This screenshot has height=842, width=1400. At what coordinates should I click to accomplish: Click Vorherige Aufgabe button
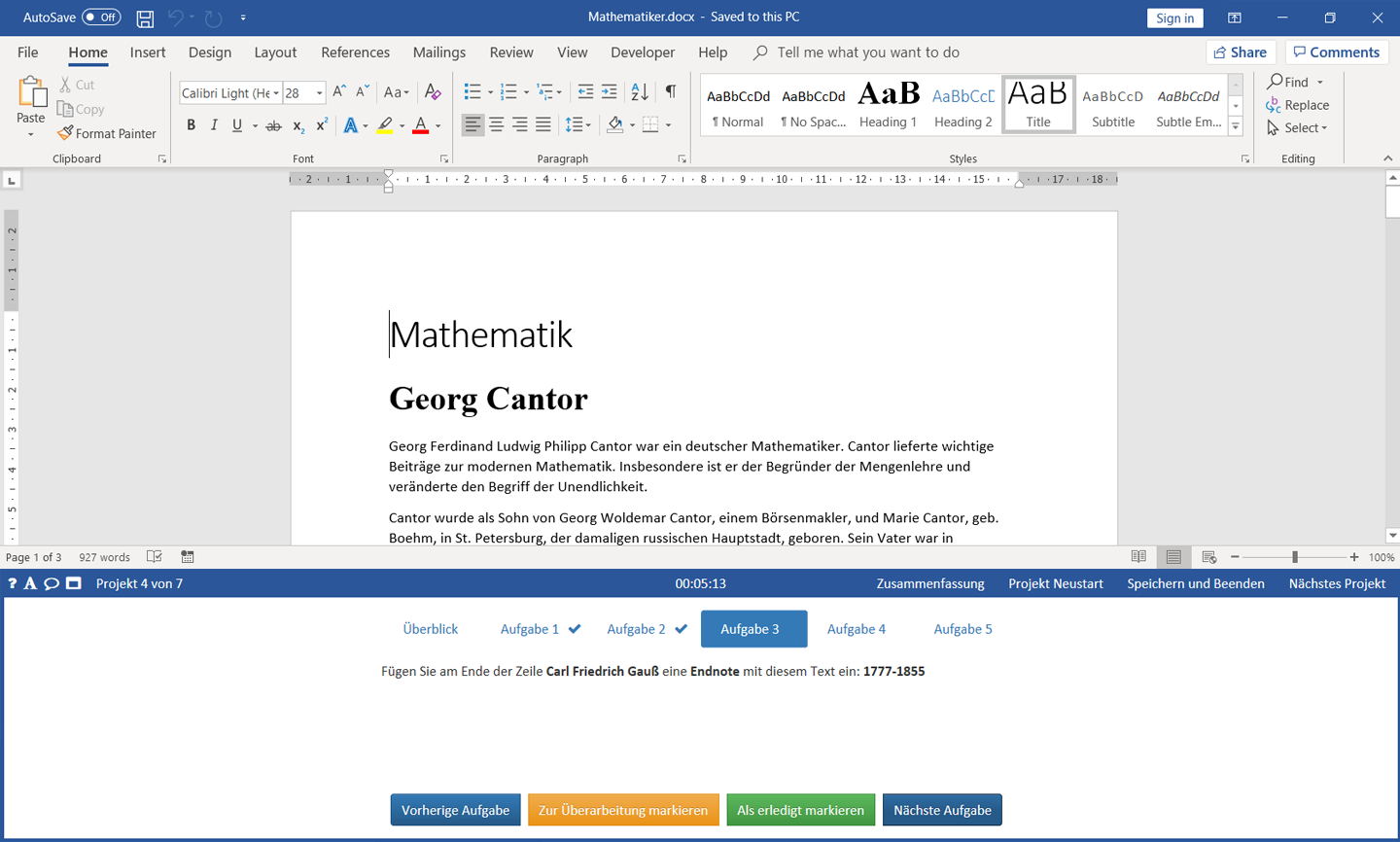(x=455, y=810)
